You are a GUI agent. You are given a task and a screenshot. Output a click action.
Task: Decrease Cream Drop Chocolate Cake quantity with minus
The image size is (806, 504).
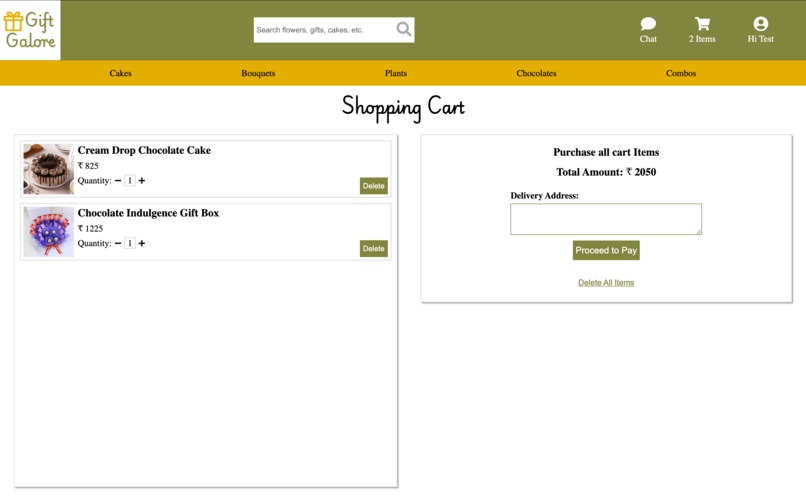(x=118, y=181)
